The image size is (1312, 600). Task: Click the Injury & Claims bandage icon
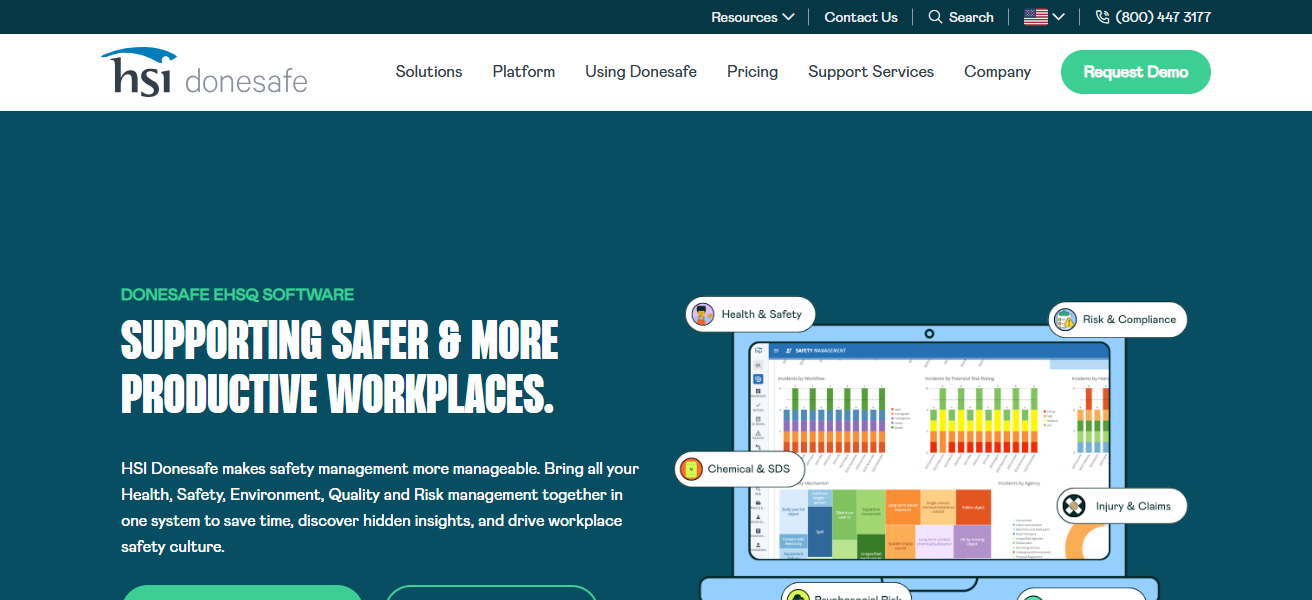pyautogui.click(x=1073, y=506)
